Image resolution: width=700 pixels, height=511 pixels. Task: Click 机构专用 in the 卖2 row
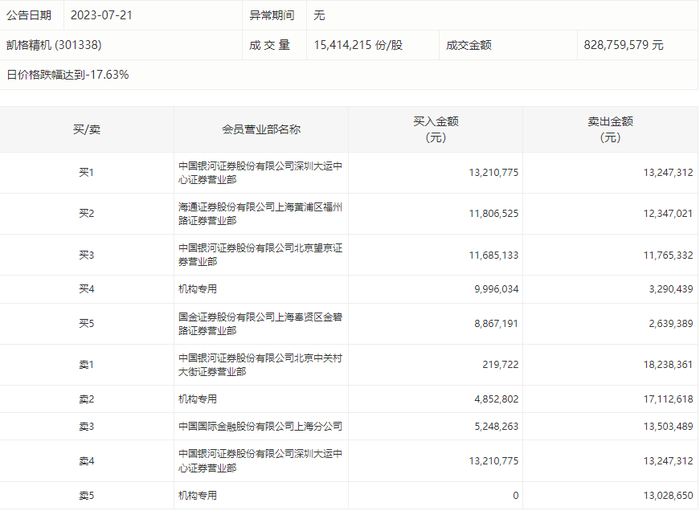(x=198, y=399)
